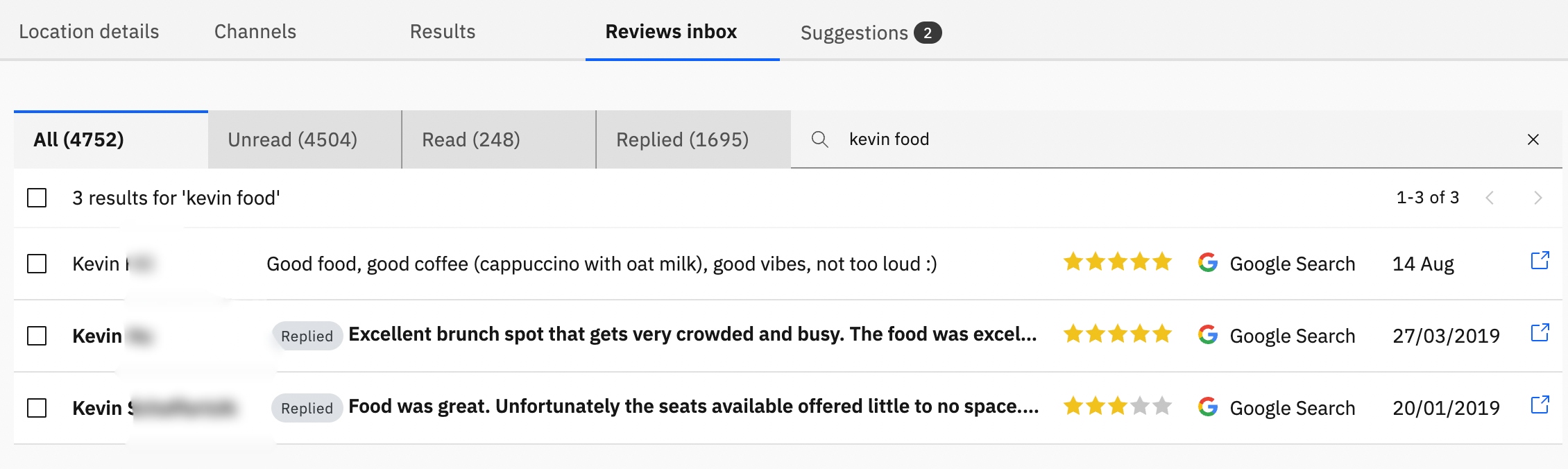Click the Google logo on the 14 Aug review
Image resolution: width=1568 pixels, height=469 pixels.
1208,262
